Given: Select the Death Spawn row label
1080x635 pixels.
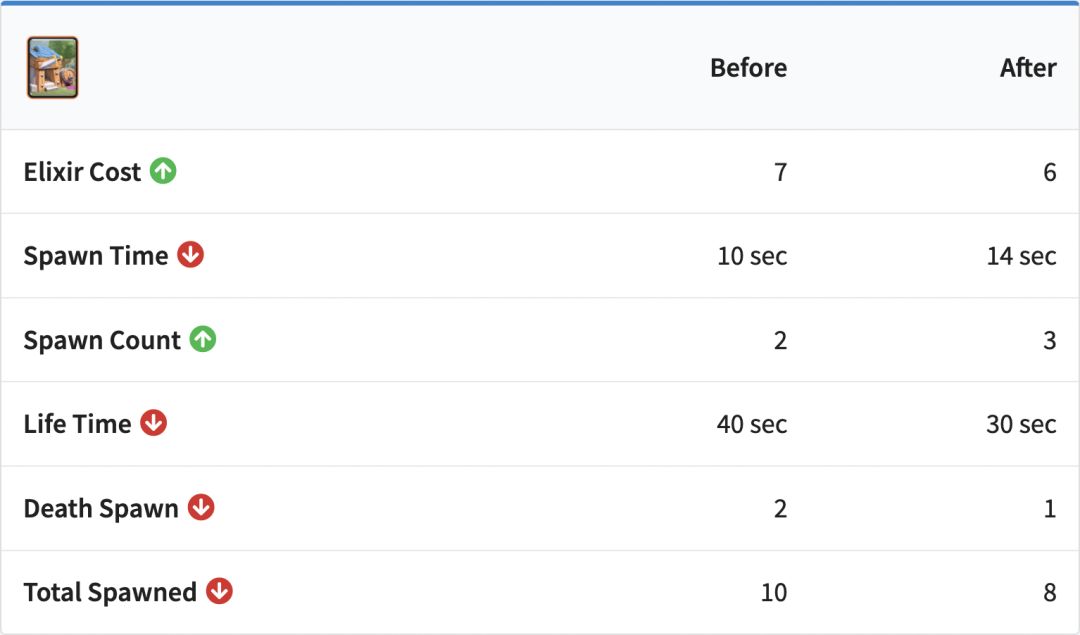Looking at the screenshot, I should point(101,508).
